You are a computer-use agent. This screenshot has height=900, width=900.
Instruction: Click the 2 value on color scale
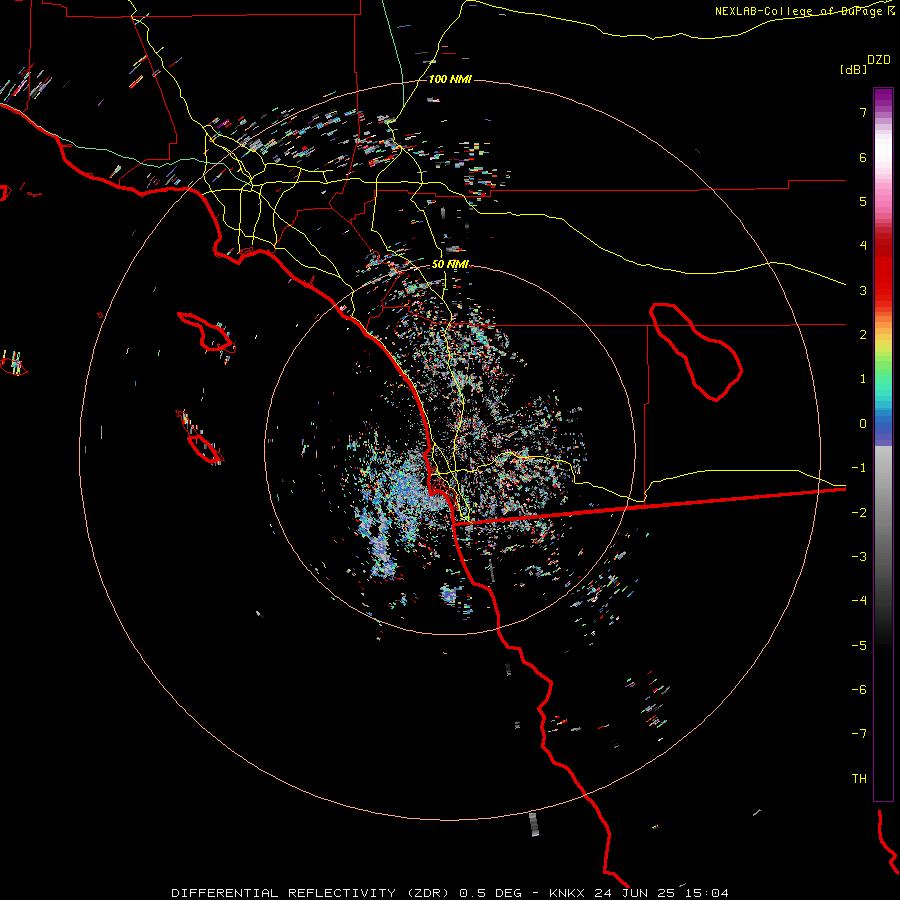coord(863,335)
